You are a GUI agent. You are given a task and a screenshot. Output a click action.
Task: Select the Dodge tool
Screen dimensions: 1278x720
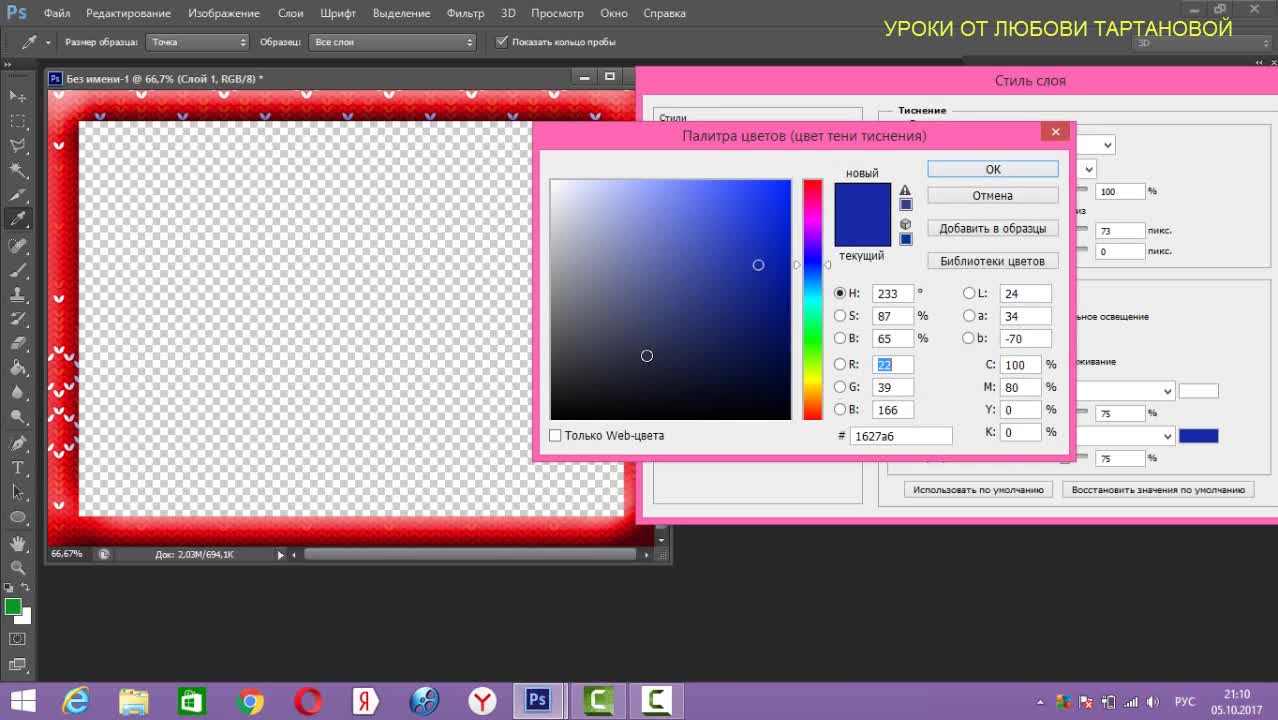(x=18, y=418)
